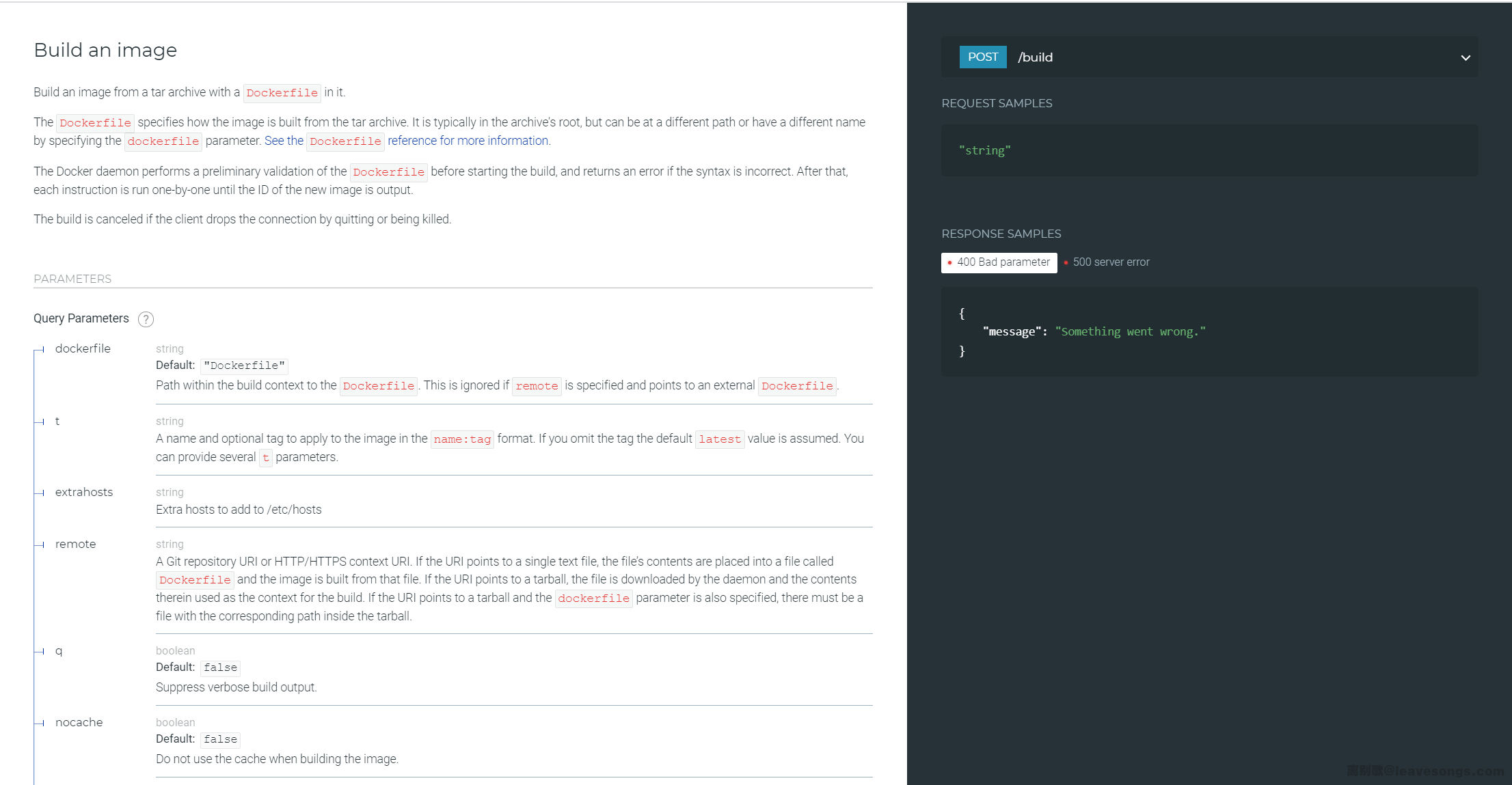Click the q parameter name
1512x785 pixels.
(59, 650)
